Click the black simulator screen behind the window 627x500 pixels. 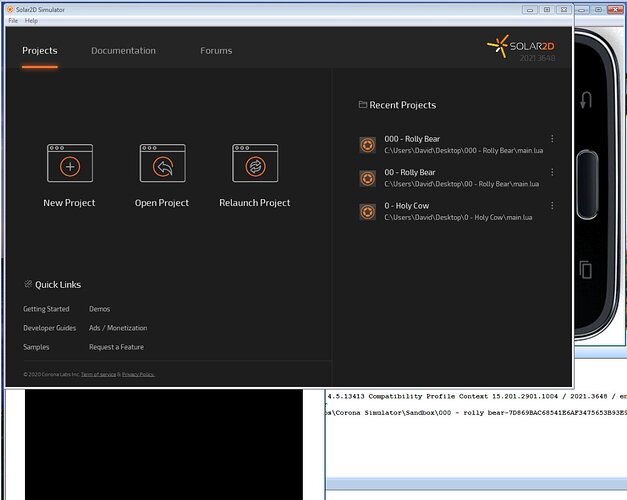point(164,444)
